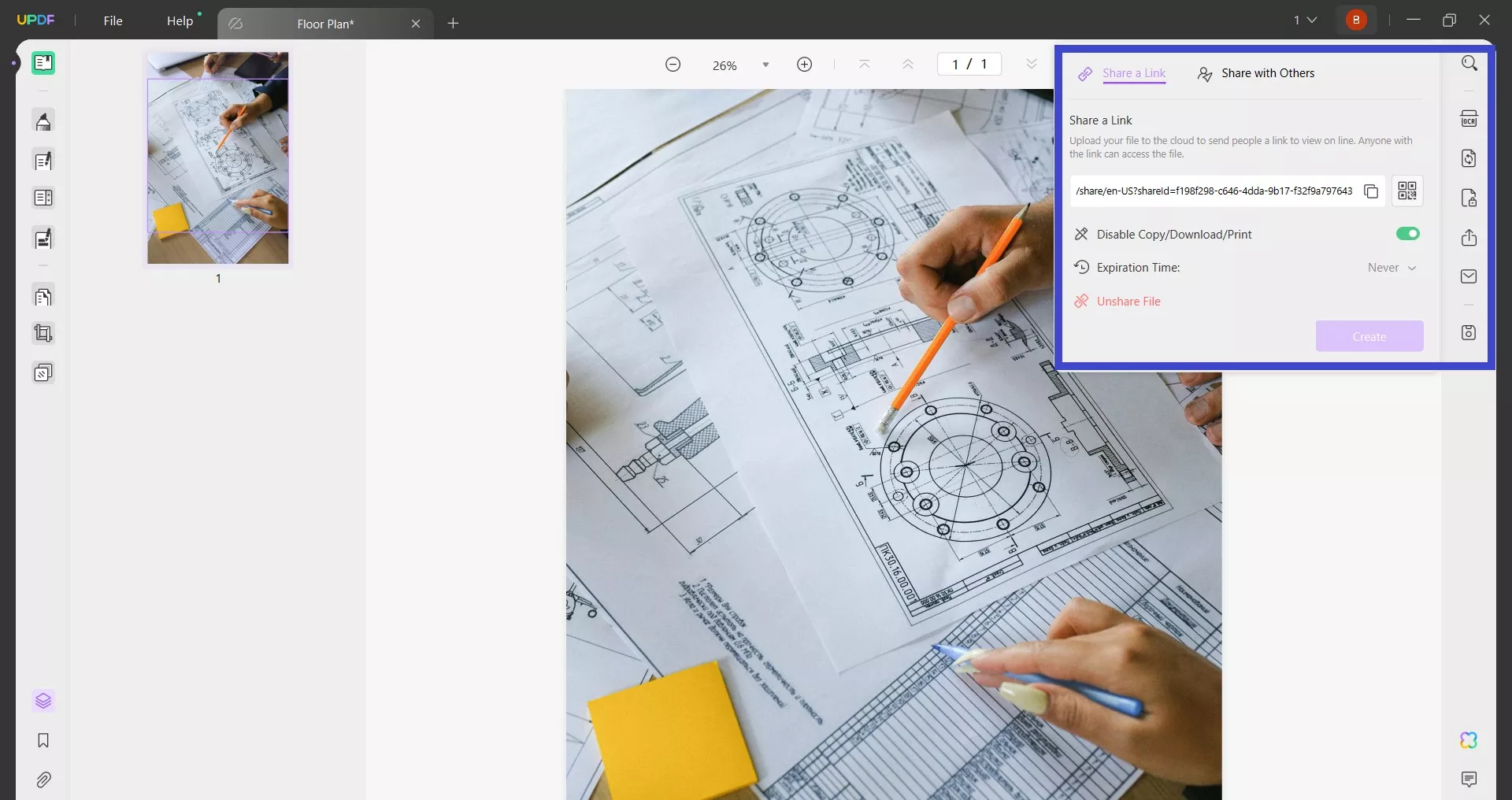The width and height of the screenshot is (1512, 800).
Task: Go to the next page
Action: point(1032,65)
